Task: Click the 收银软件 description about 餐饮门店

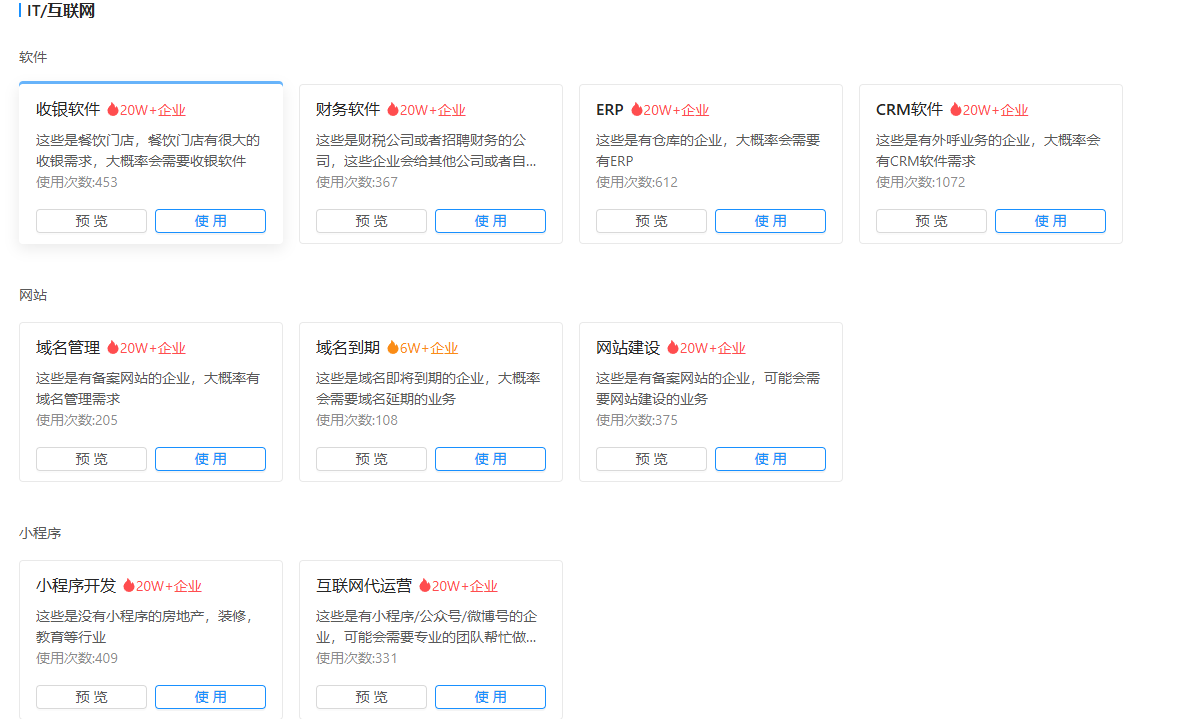Action: coord(148,151)
